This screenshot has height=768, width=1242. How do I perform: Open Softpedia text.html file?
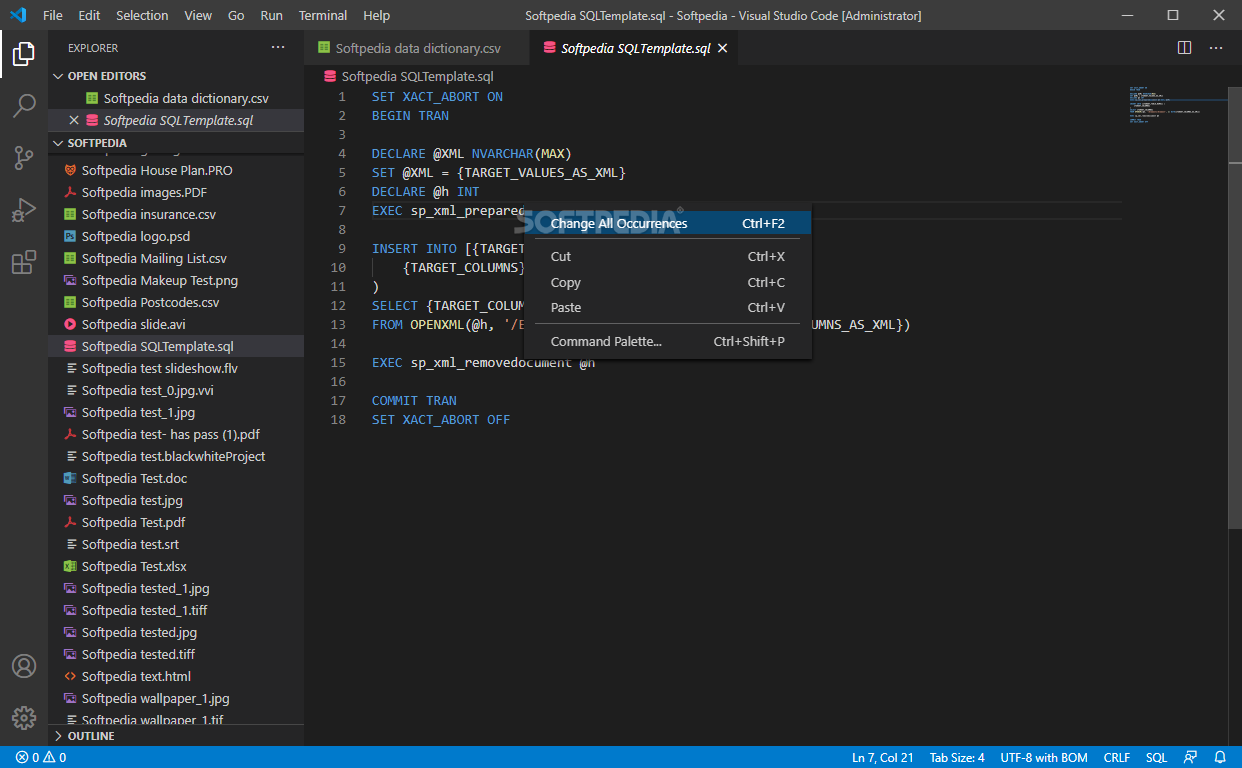click(x=175, y=676)
